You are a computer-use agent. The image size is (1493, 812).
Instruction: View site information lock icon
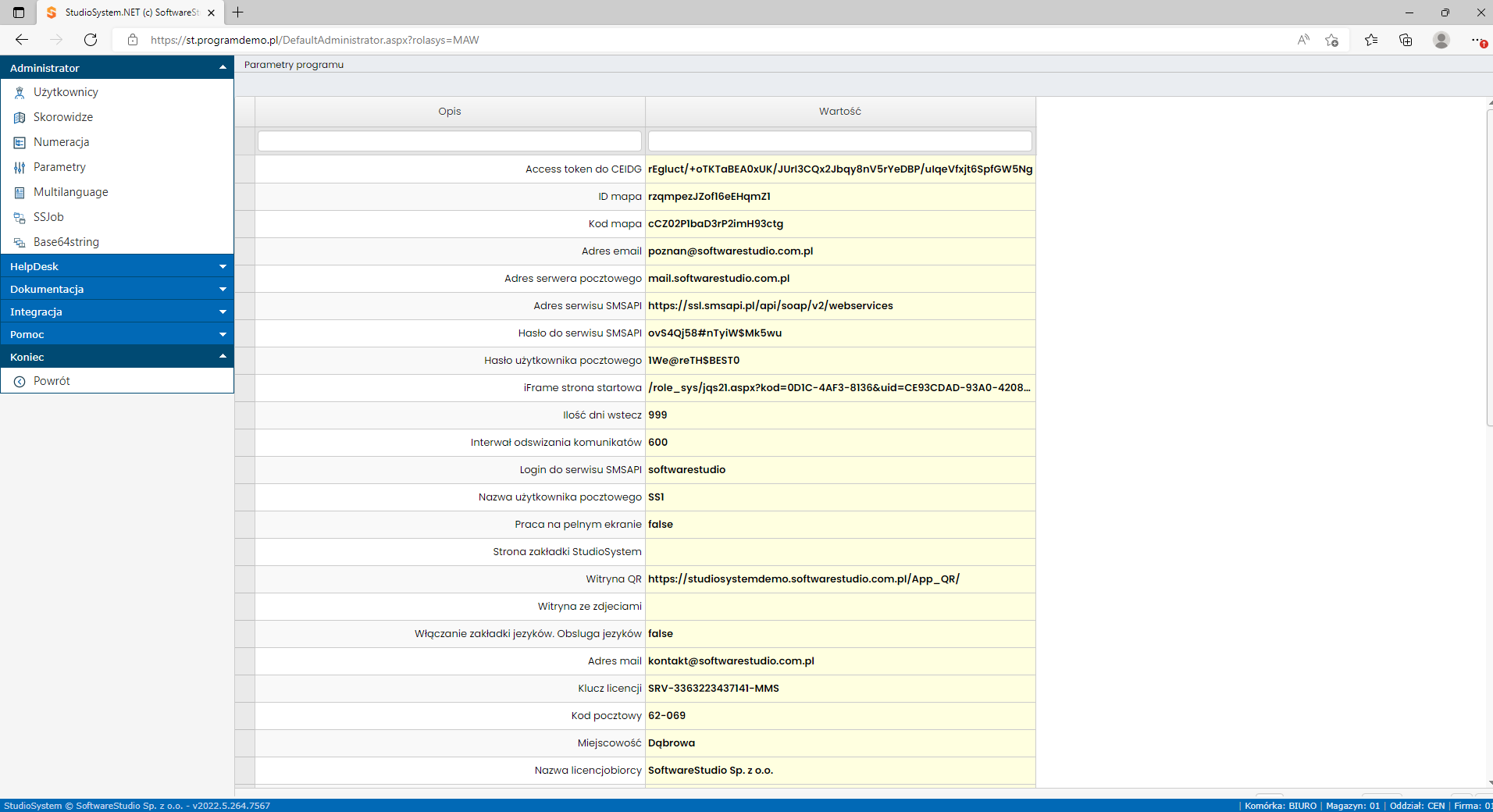(133, 40)
